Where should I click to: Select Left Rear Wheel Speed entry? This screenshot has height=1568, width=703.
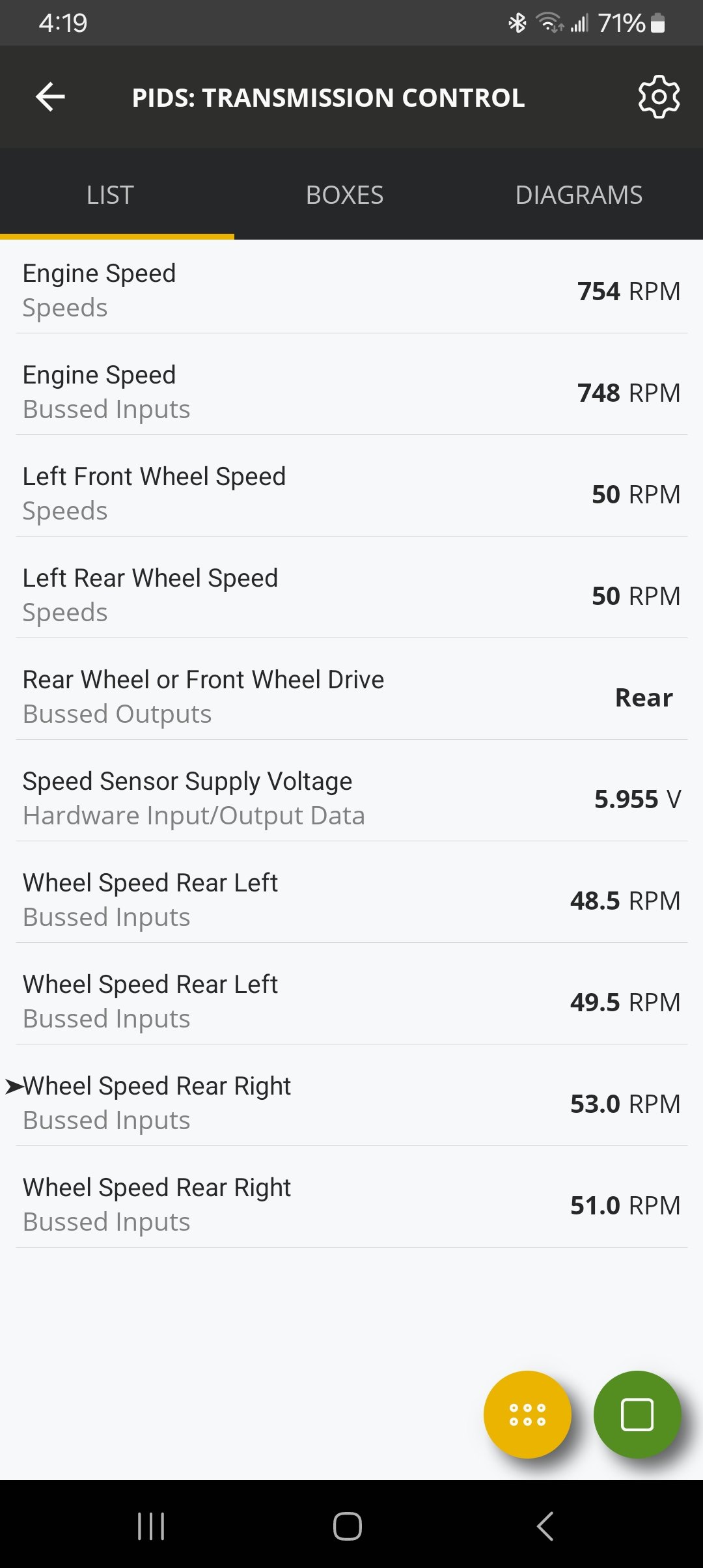(351, 595)
